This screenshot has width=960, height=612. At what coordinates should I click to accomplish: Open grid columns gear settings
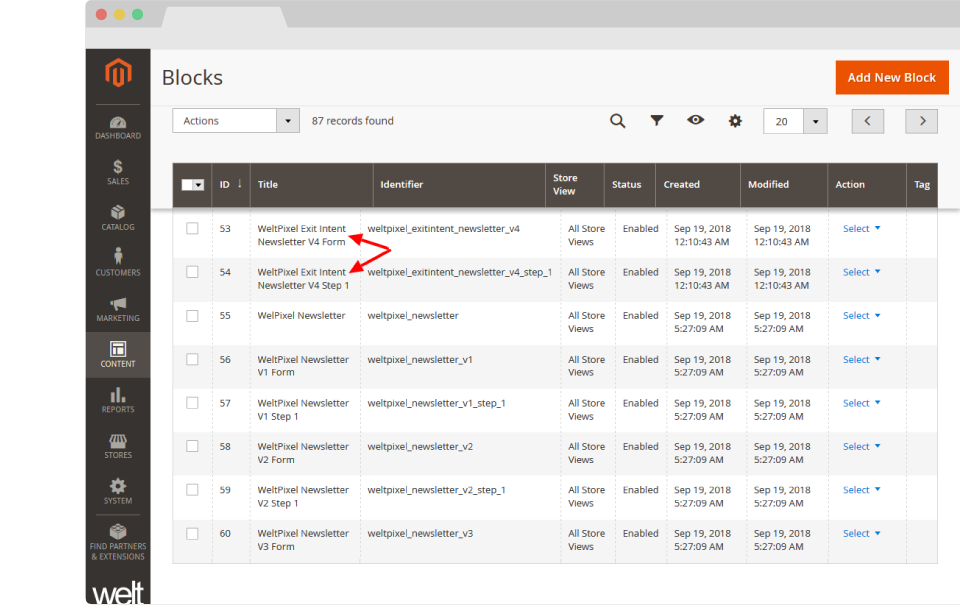coord(735,121)
